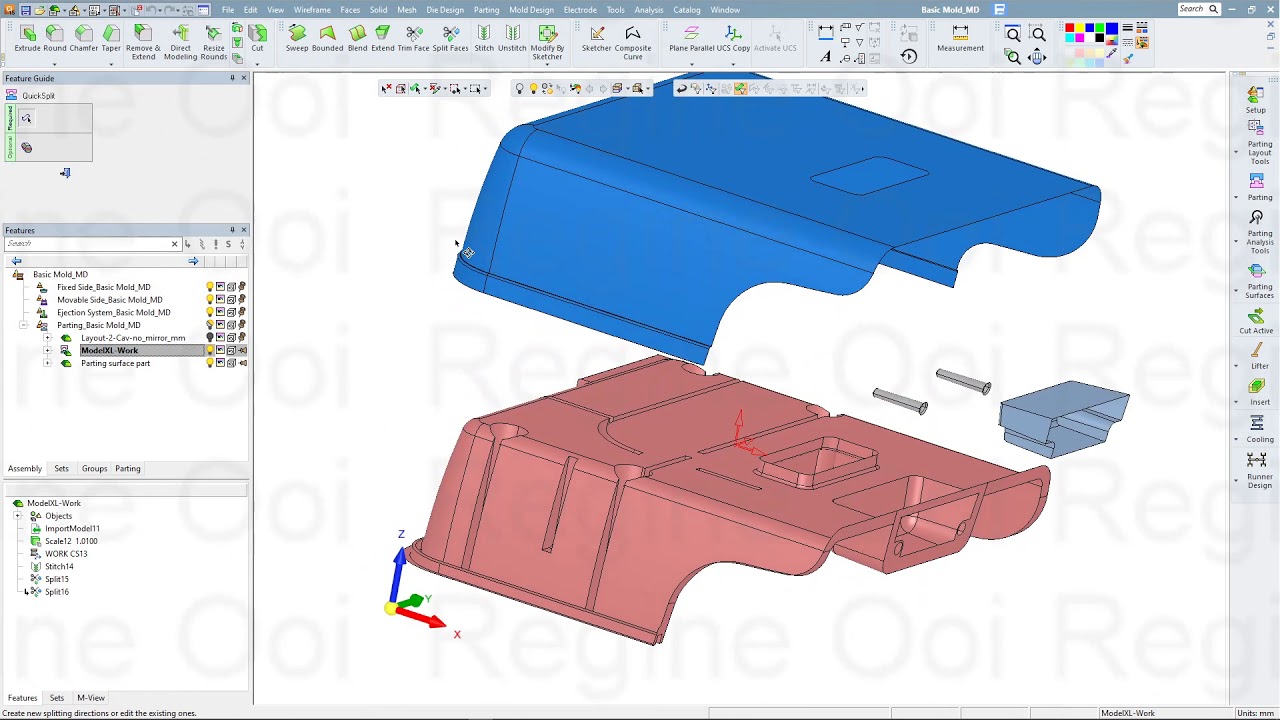This screenshot has height=720, width=1280.
Task: Toggle light bulb for Movable Side_Basic Mold_MD
Action: pos(210,300)
